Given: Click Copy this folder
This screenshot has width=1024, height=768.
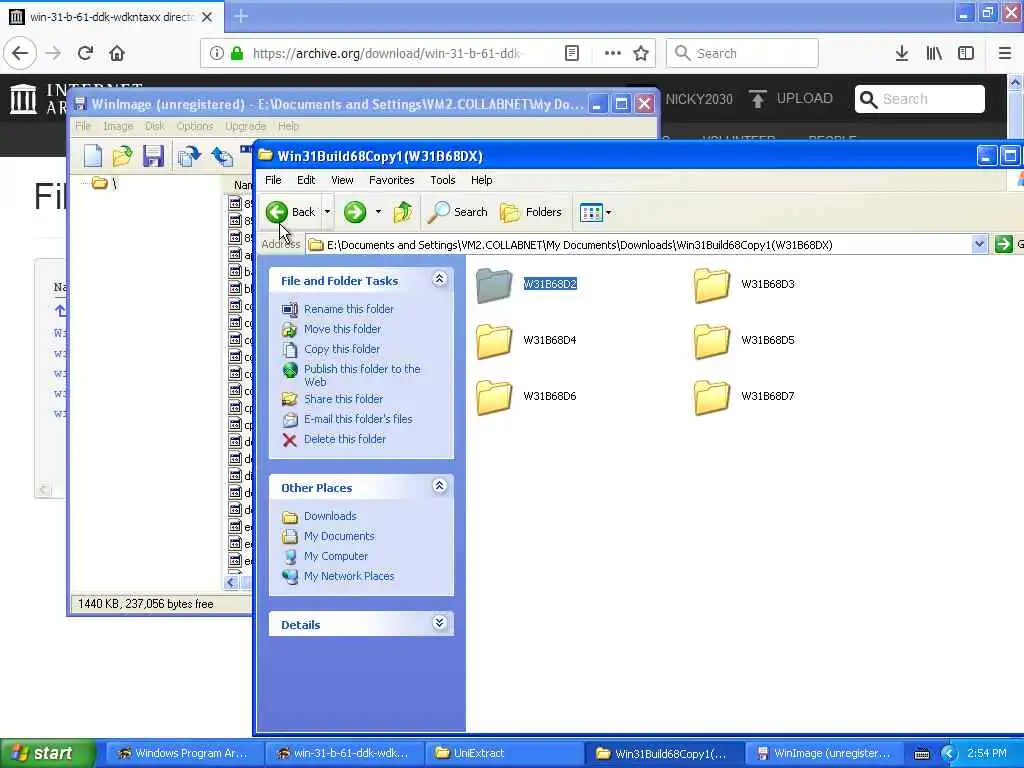Looking at the screenshot, I should click(342, 349).
